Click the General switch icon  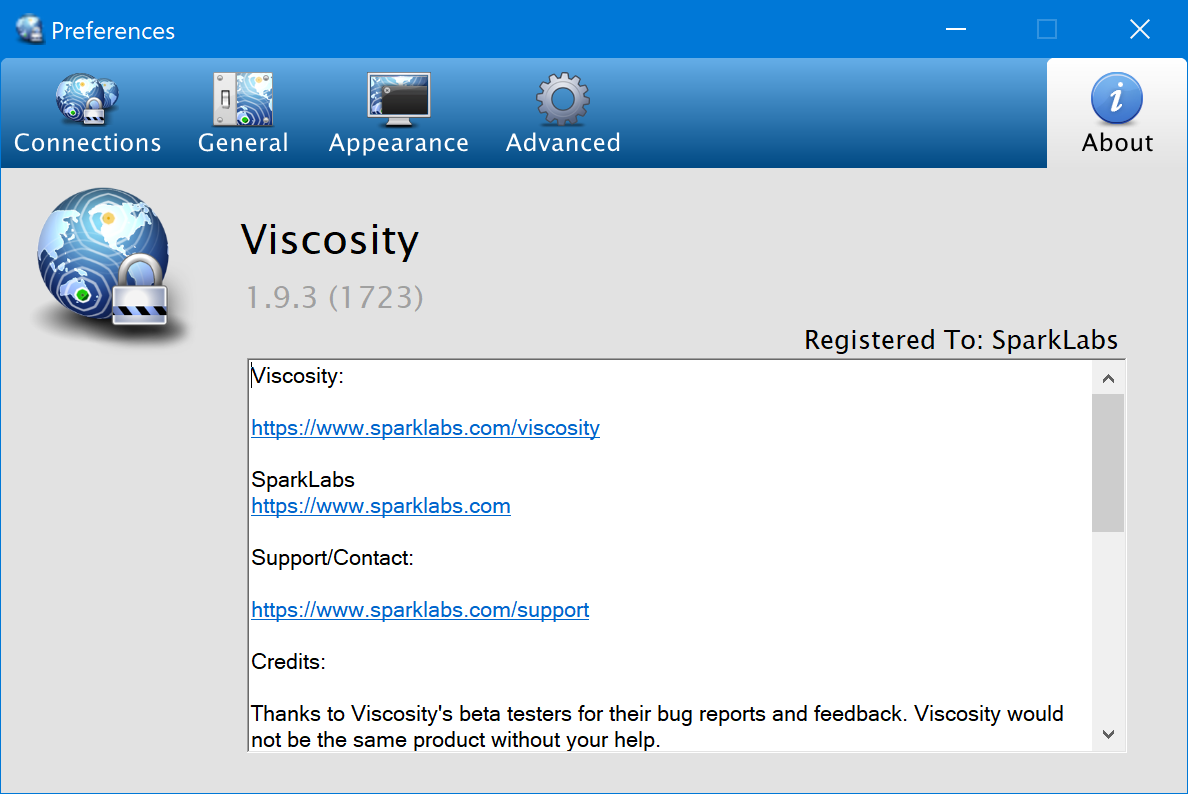coord(243,100)
